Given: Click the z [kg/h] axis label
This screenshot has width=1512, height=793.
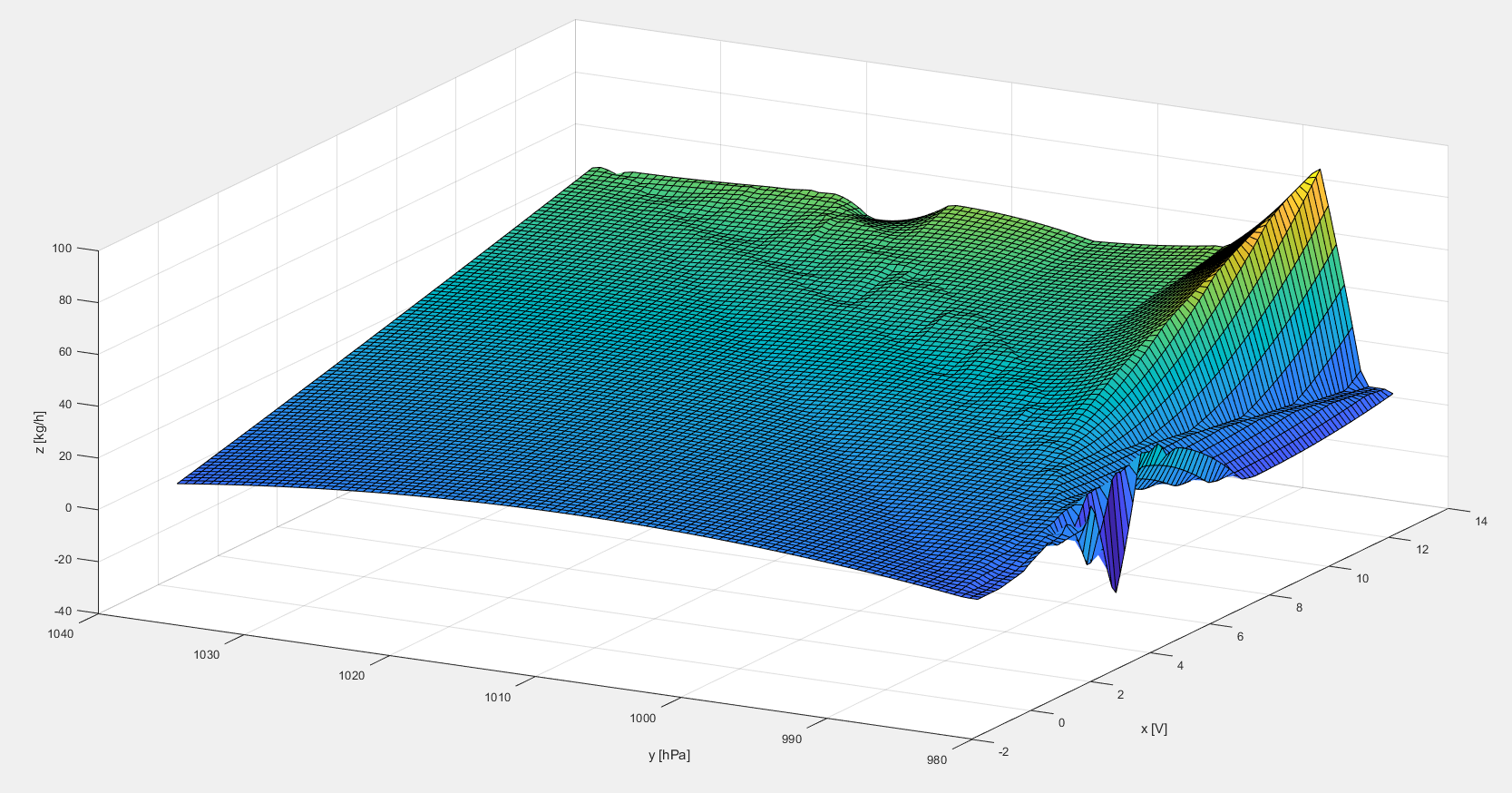Looking at the screenshot, I should coord(40,433).
